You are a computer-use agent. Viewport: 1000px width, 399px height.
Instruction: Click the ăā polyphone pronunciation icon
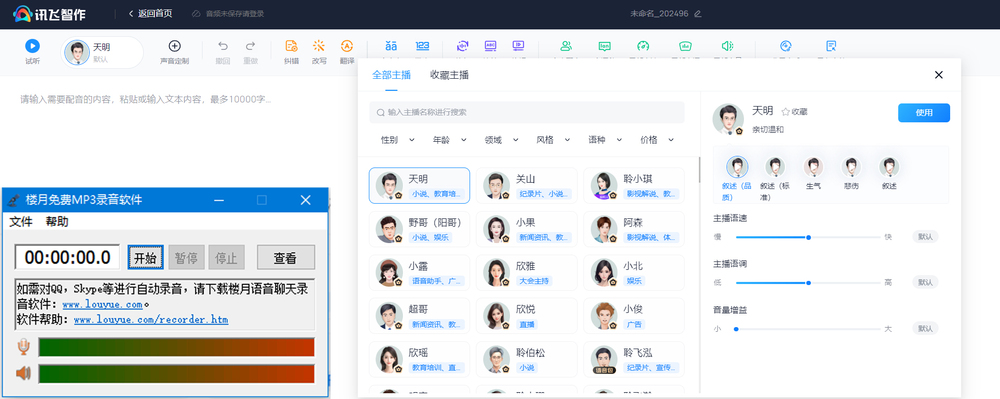pyautogui.click(x=391, y=46)
